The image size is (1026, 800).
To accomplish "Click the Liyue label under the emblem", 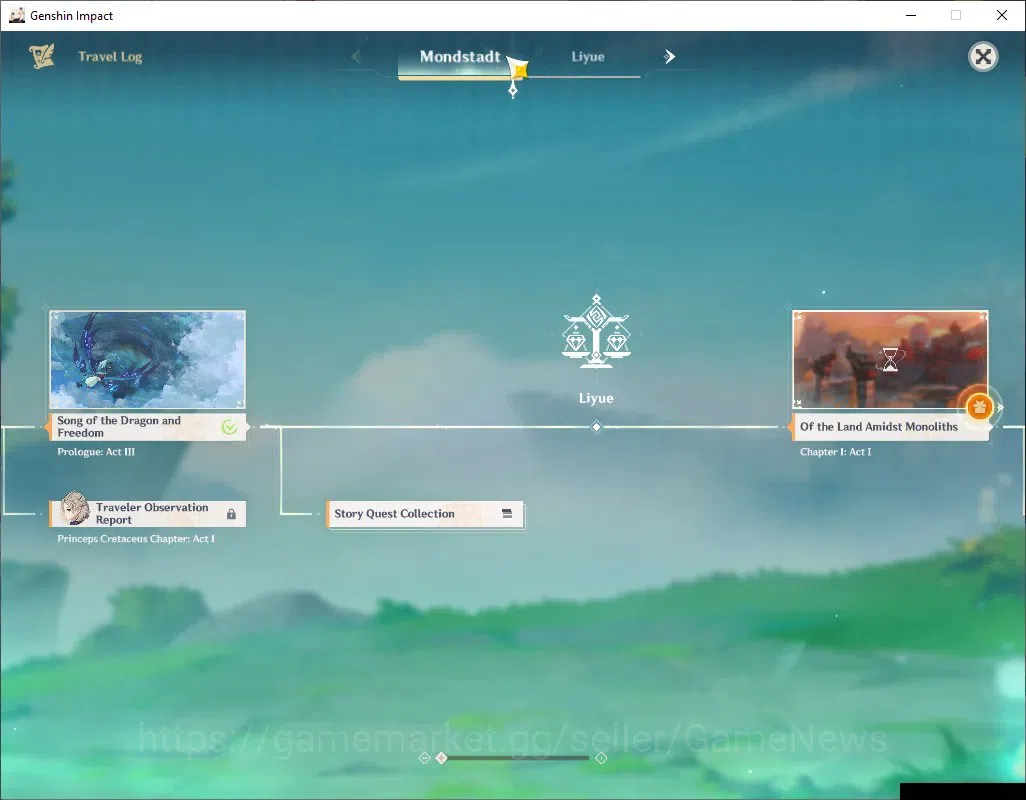I will click(596, 398).
